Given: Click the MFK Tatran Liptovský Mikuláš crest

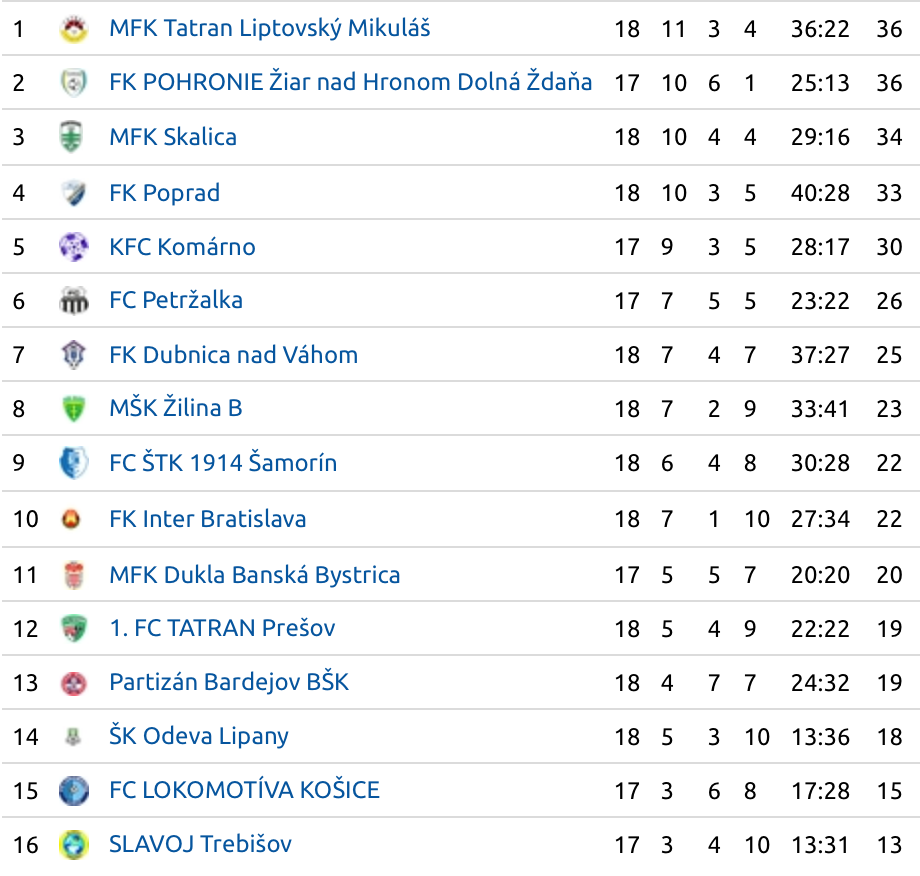Looking at the screenshot, I should point(74,29).
